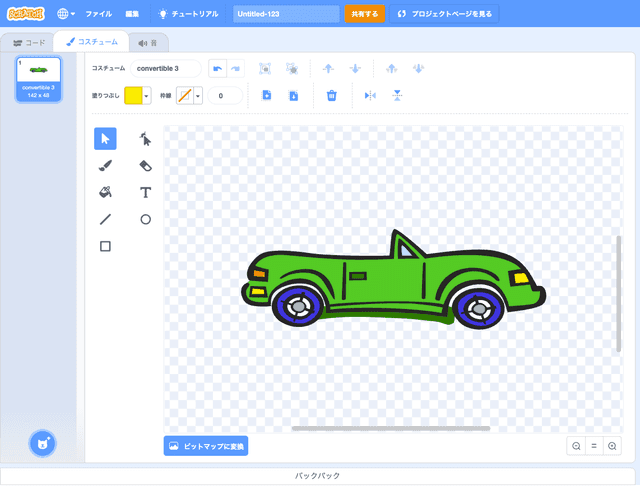Select the Line tool

pos(105,219)
